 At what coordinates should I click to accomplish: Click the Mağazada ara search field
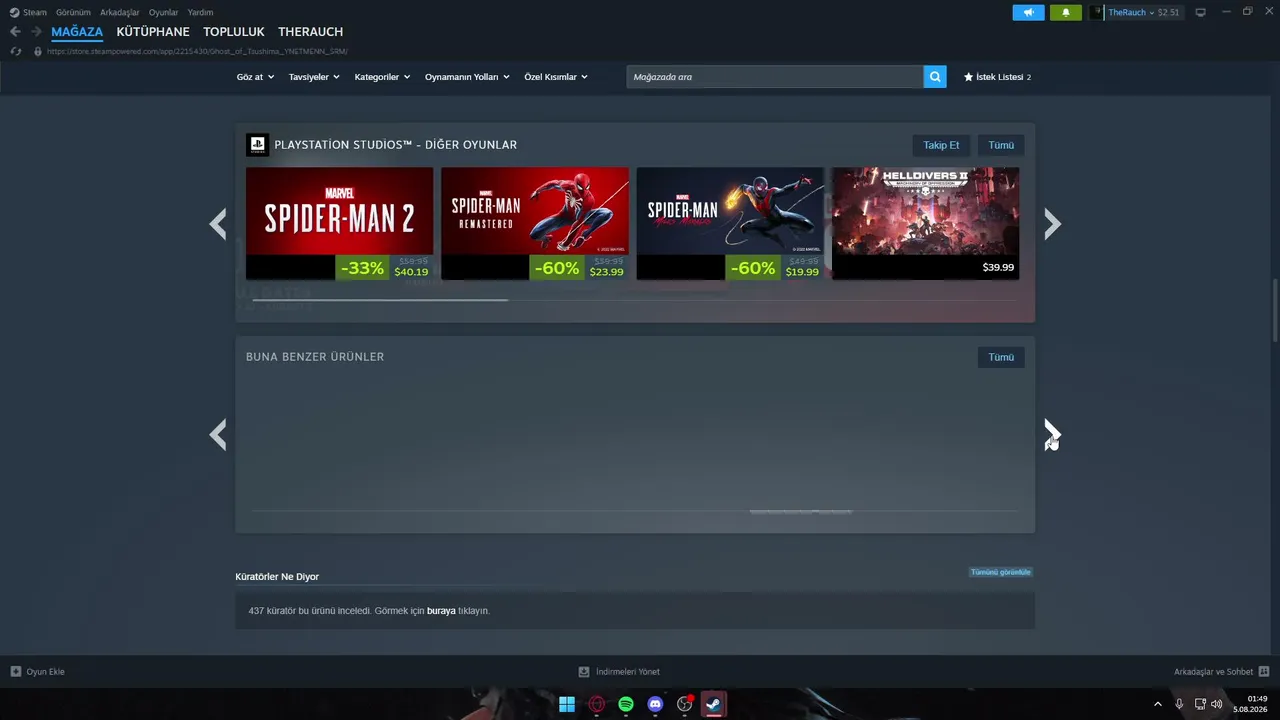[x=775, y=77]
